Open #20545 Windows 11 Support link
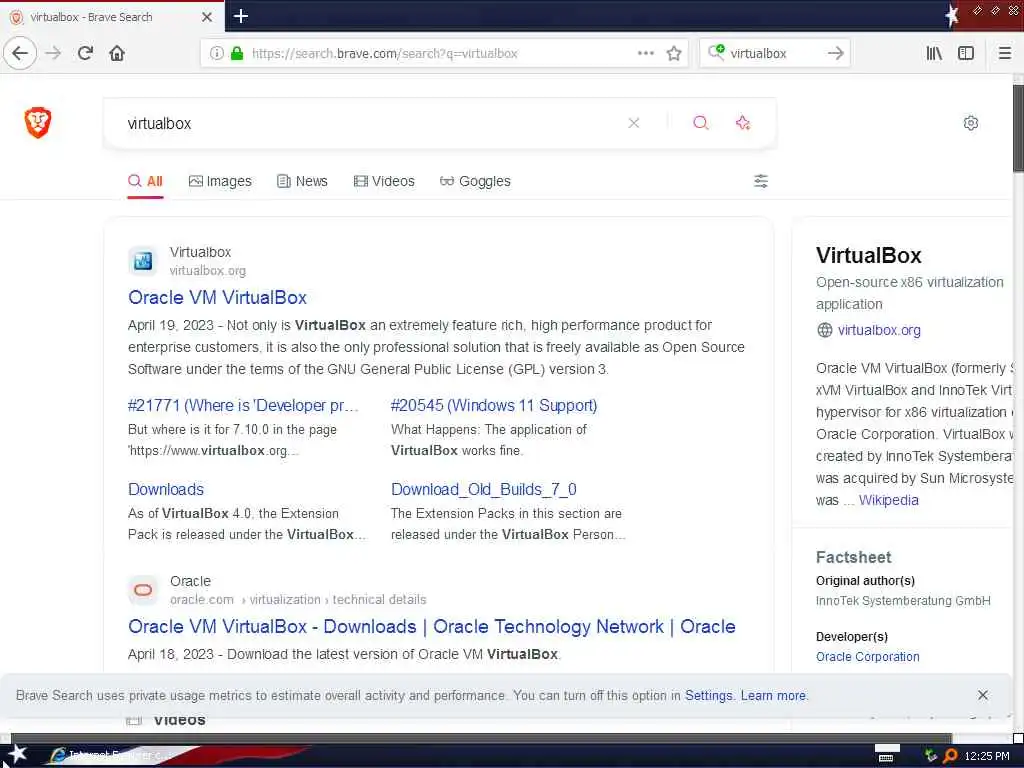 (x=494, y=406)
